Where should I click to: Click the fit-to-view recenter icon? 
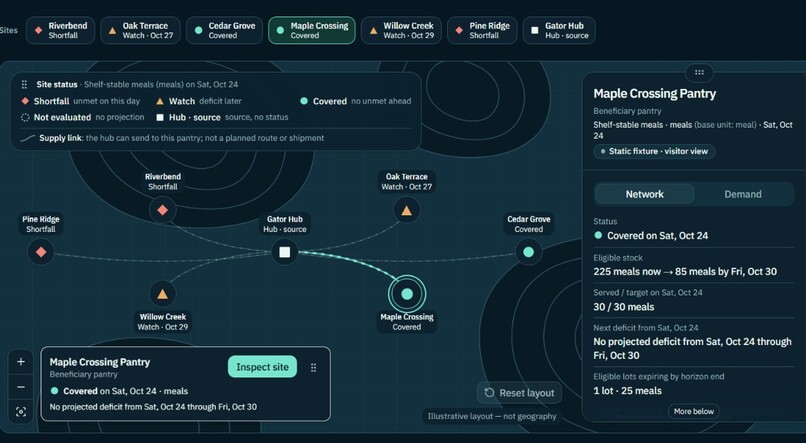tap(21, 412)
